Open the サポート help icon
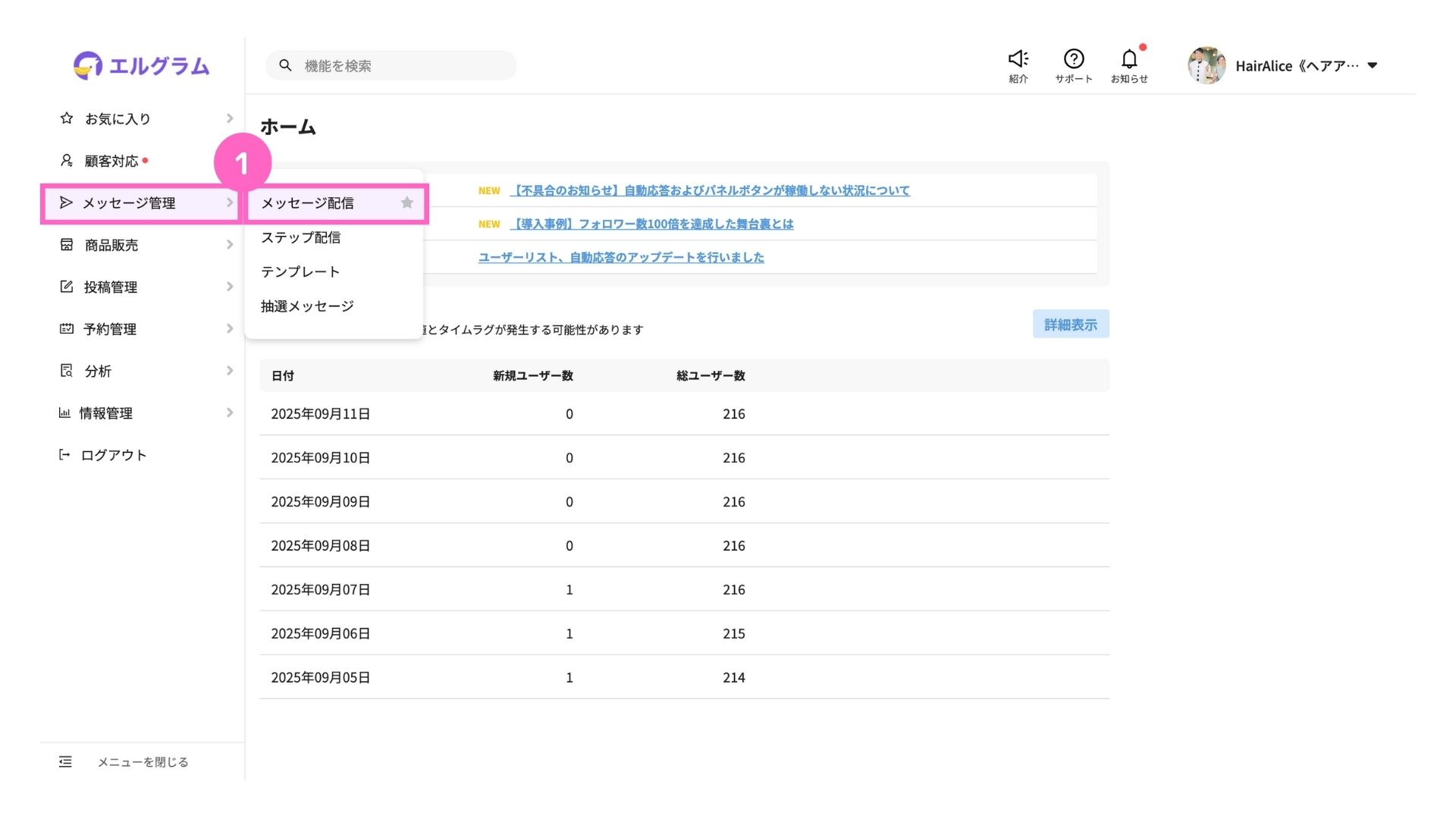The image size is (1456, 819). (1073, 59)
